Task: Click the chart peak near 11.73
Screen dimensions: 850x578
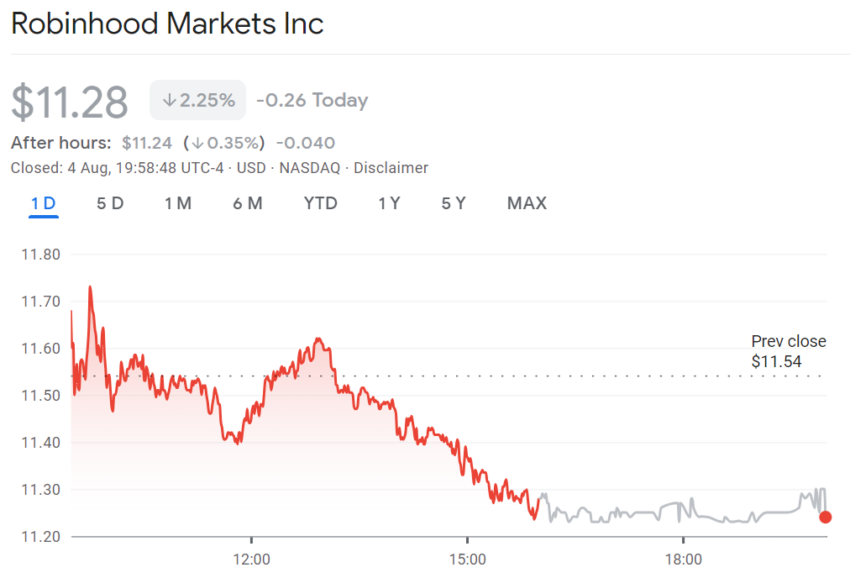Action: tap(90, 287)
